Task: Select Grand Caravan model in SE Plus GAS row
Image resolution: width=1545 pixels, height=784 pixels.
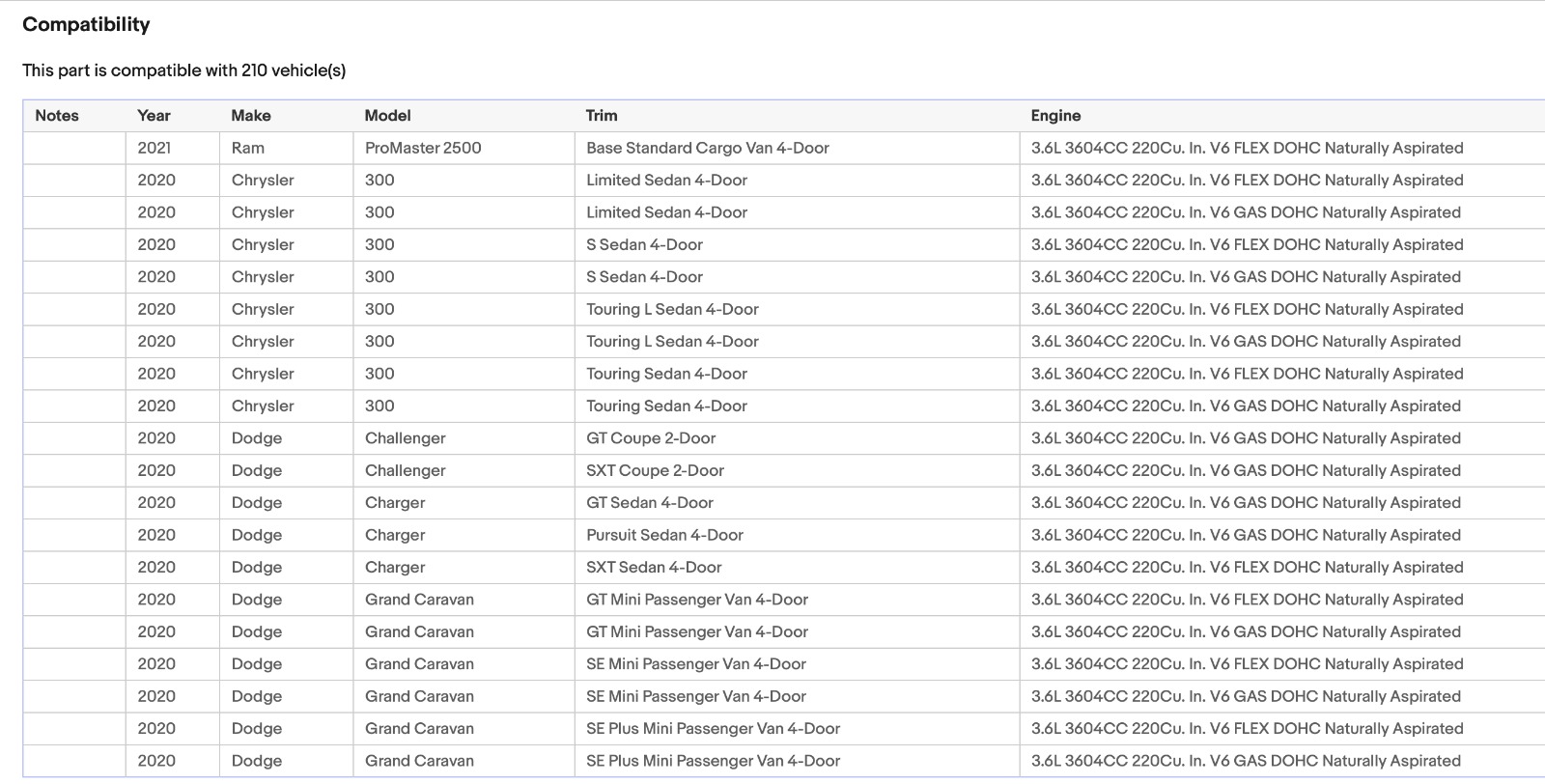Action: [x=419, y=761]
